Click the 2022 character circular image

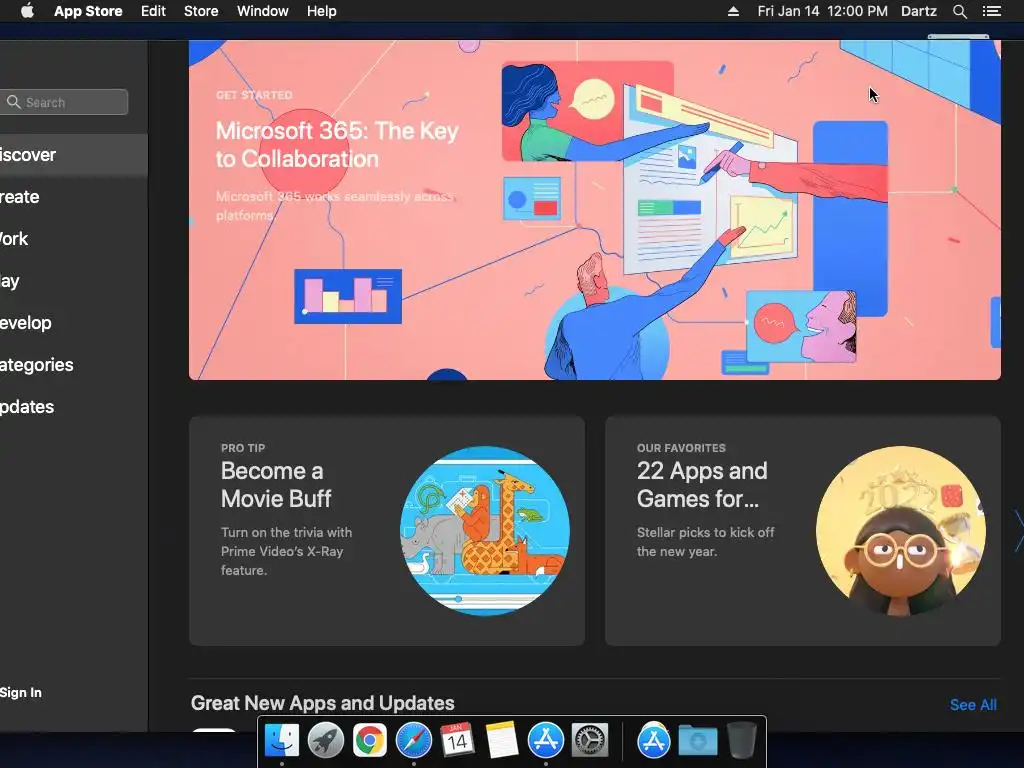coord(901,531)
